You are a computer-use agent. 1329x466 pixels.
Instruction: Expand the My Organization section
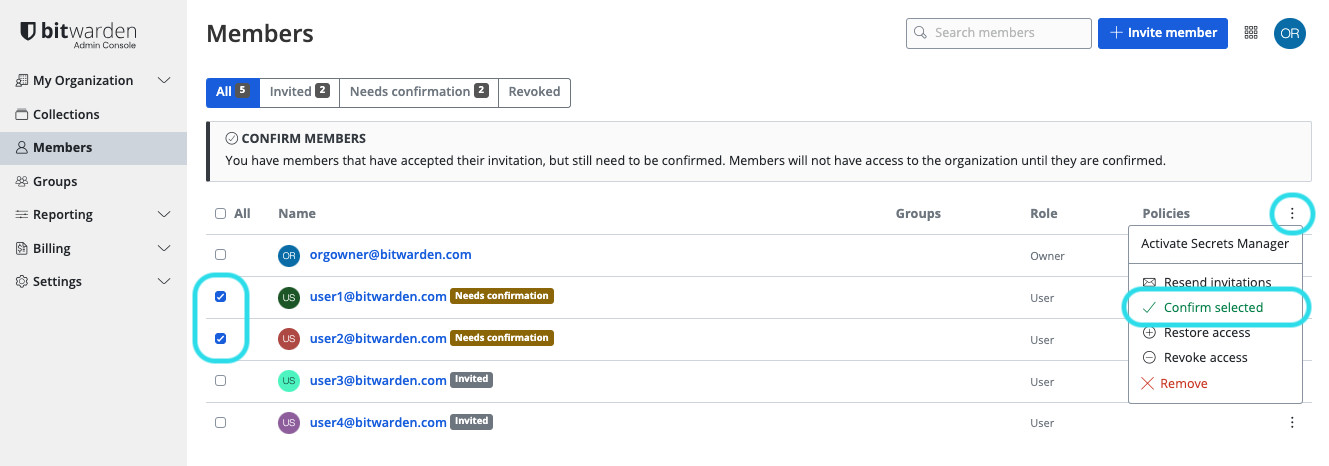(165, 80)
